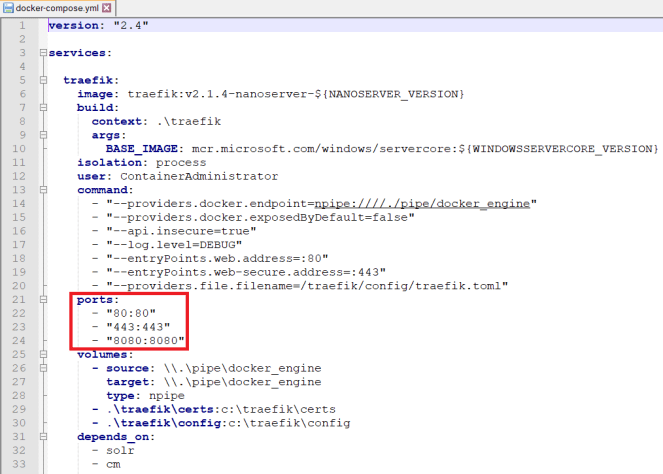Collapse the ports section fold marker
This screenshot has width=663, height=474.
[42, 299]
